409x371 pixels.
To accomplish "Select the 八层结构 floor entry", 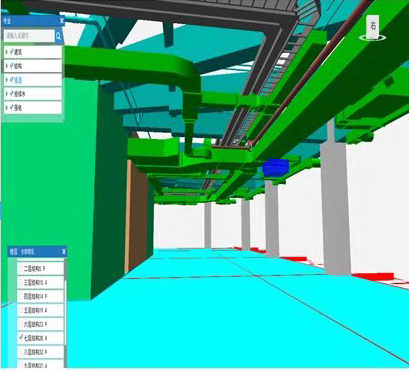I will [x=40, y=352].
